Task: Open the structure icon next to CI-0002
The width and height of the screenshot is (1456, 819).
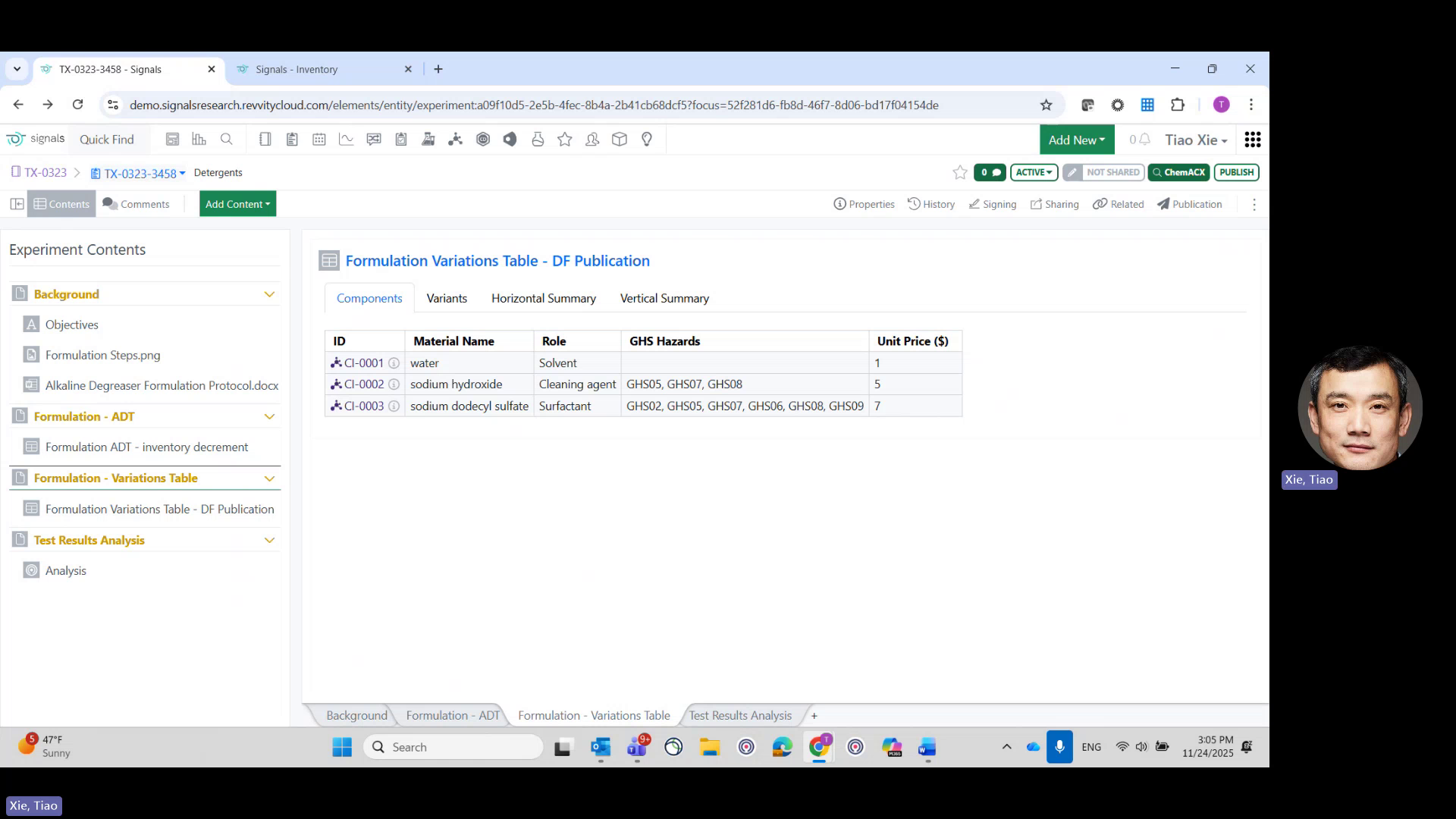Action: (336, 384)
